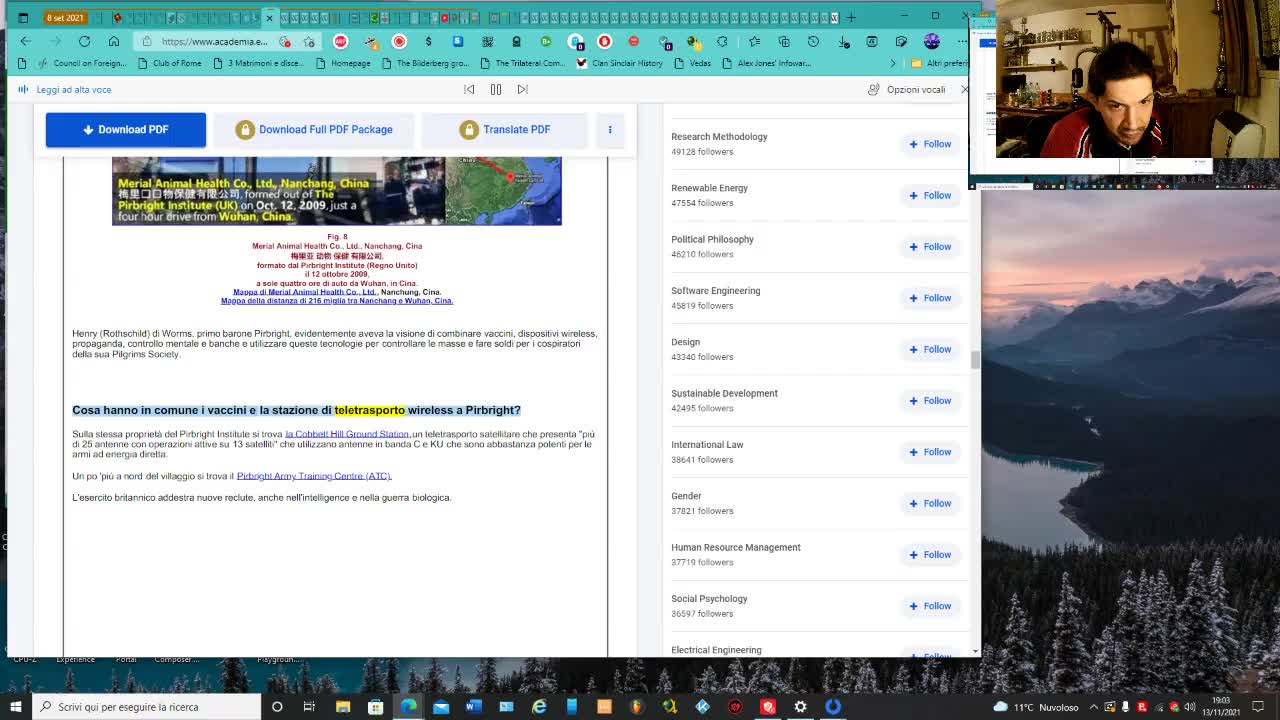Follow Sustainable Development topic

930,401
